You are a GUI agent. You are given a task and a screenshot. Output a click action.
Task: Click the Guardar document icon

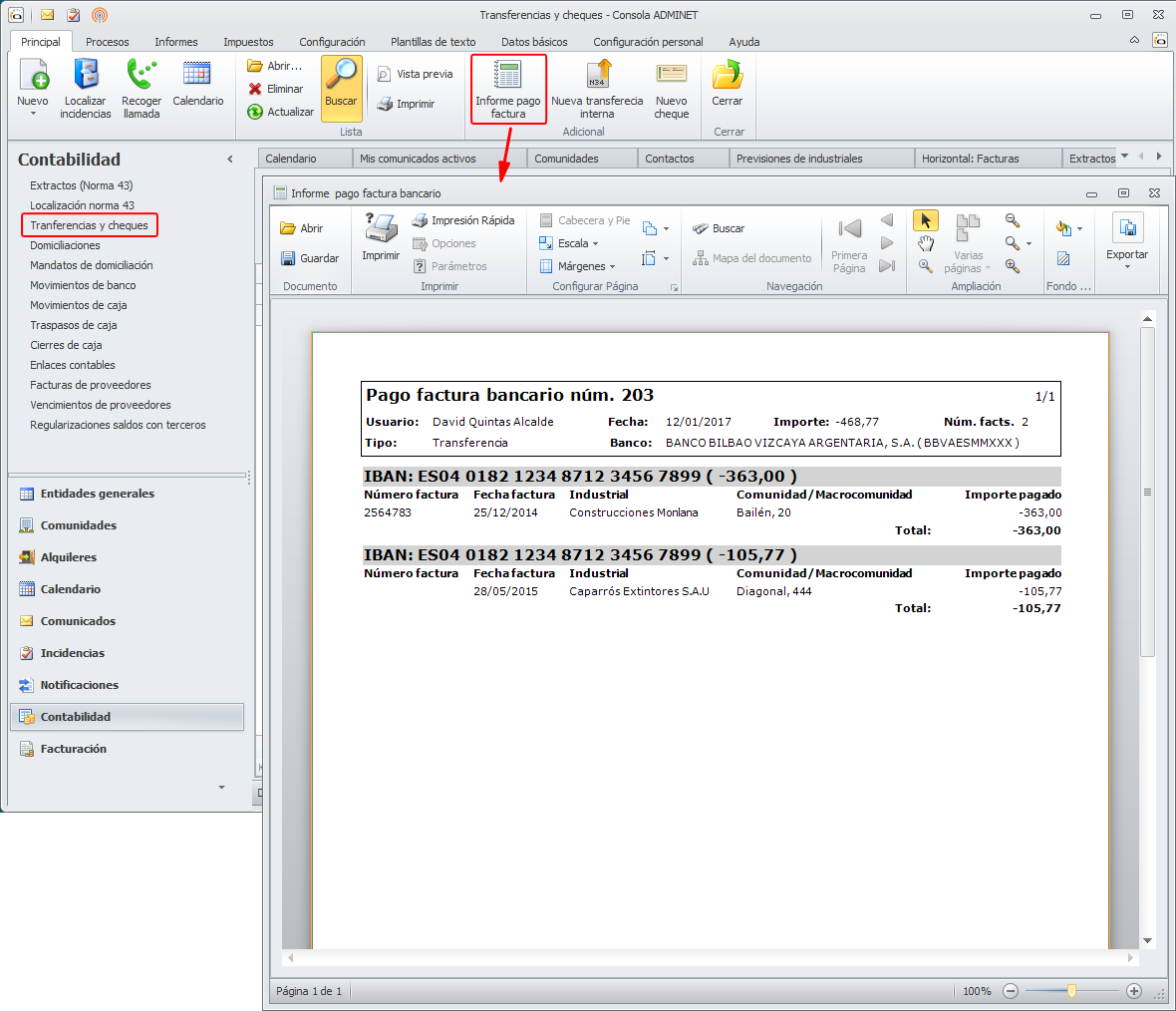pos(288,258)
